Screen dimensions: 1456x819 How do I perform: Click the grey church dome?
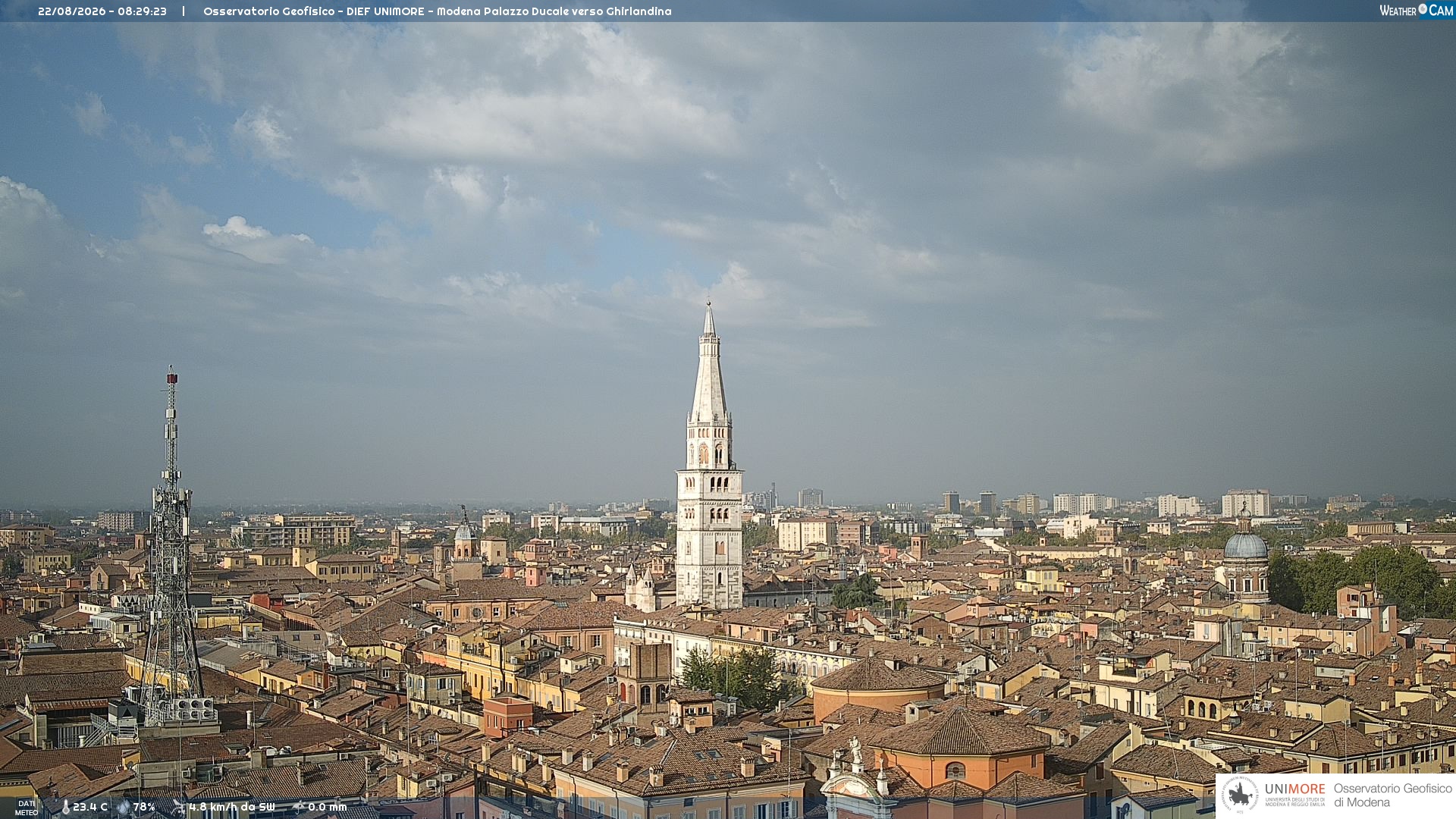pos(1246,546)
